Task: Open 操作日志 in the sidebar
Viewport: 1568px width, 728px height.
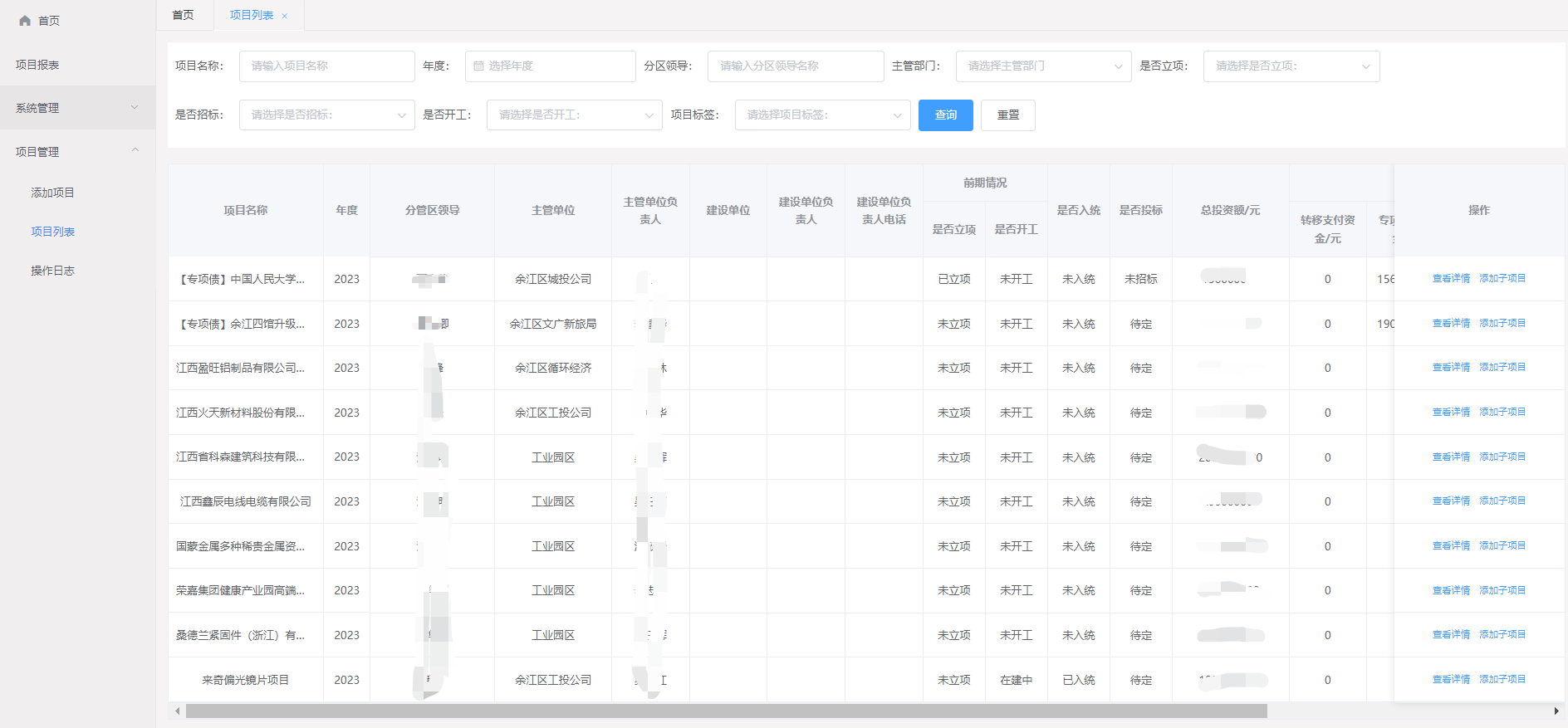Action: click(53, 271)
